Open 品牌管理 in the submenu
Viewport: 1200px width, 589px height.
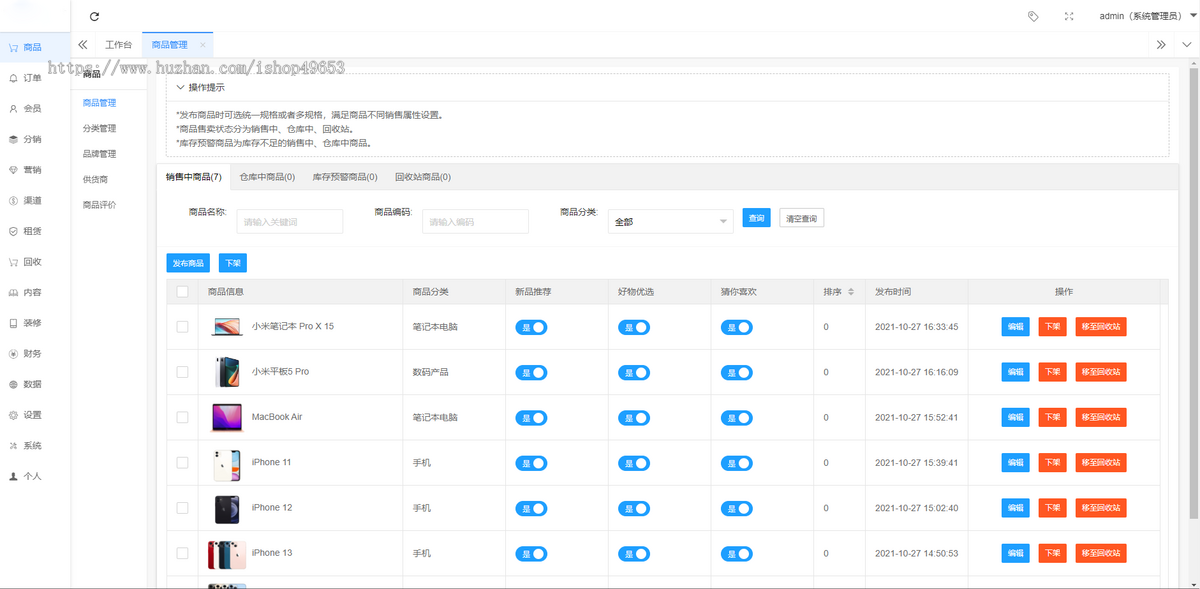pyautogui.click(x=100, y=154)
